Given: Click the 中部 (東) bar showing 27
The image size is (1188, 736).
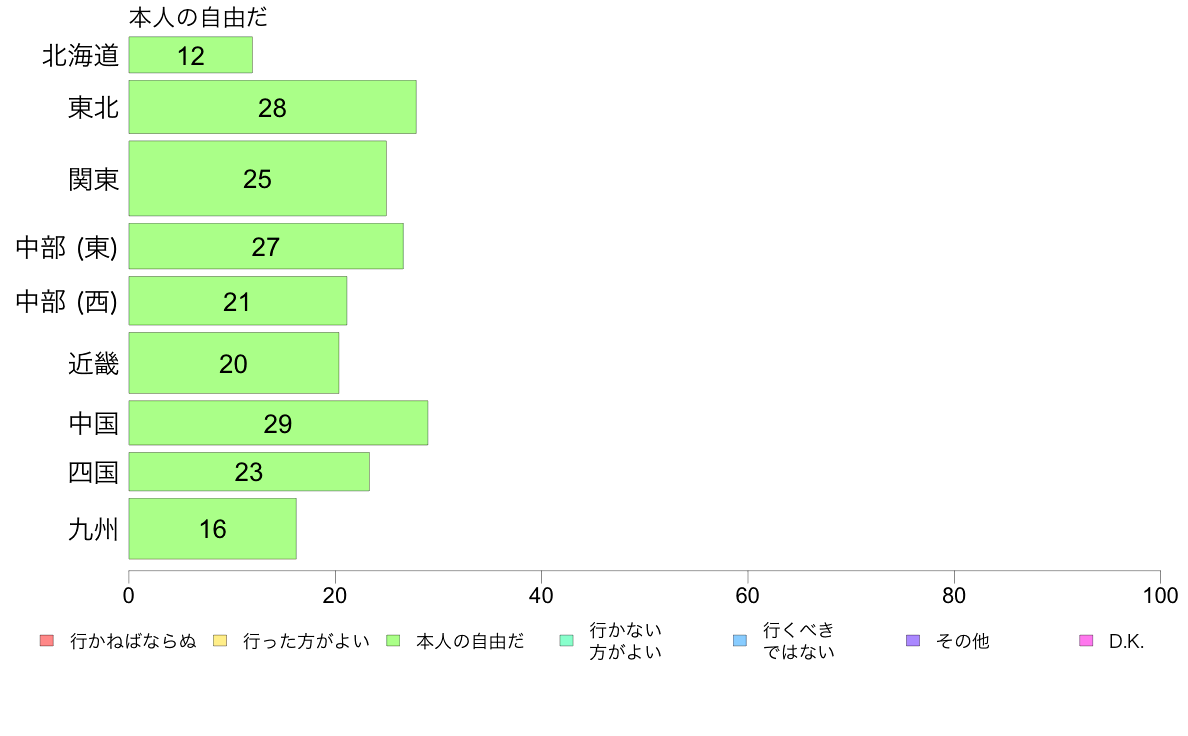Looking at the screenshot, I should [x=266, y=246].
